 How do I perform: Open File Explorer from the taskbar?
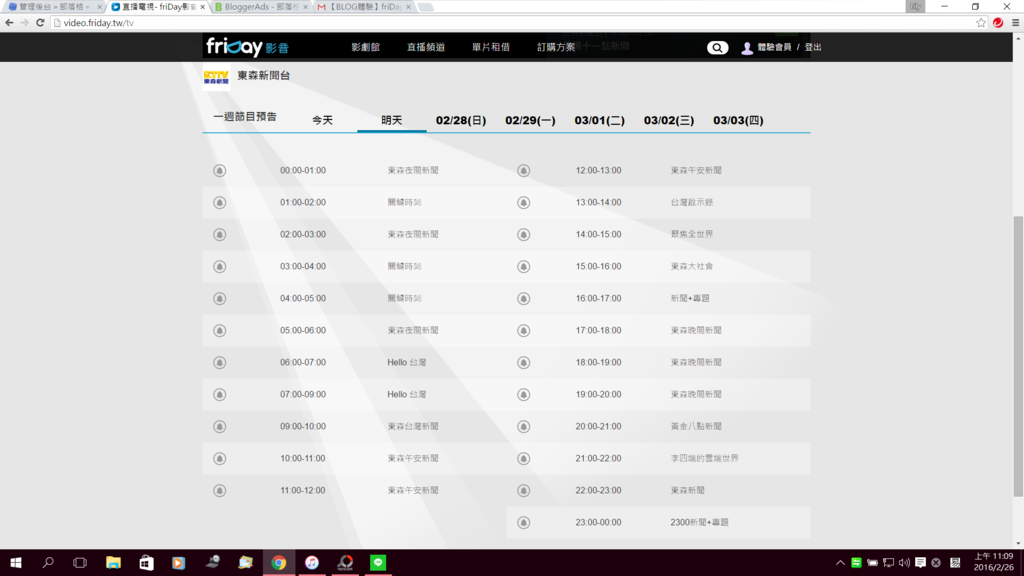click(114, 562)
